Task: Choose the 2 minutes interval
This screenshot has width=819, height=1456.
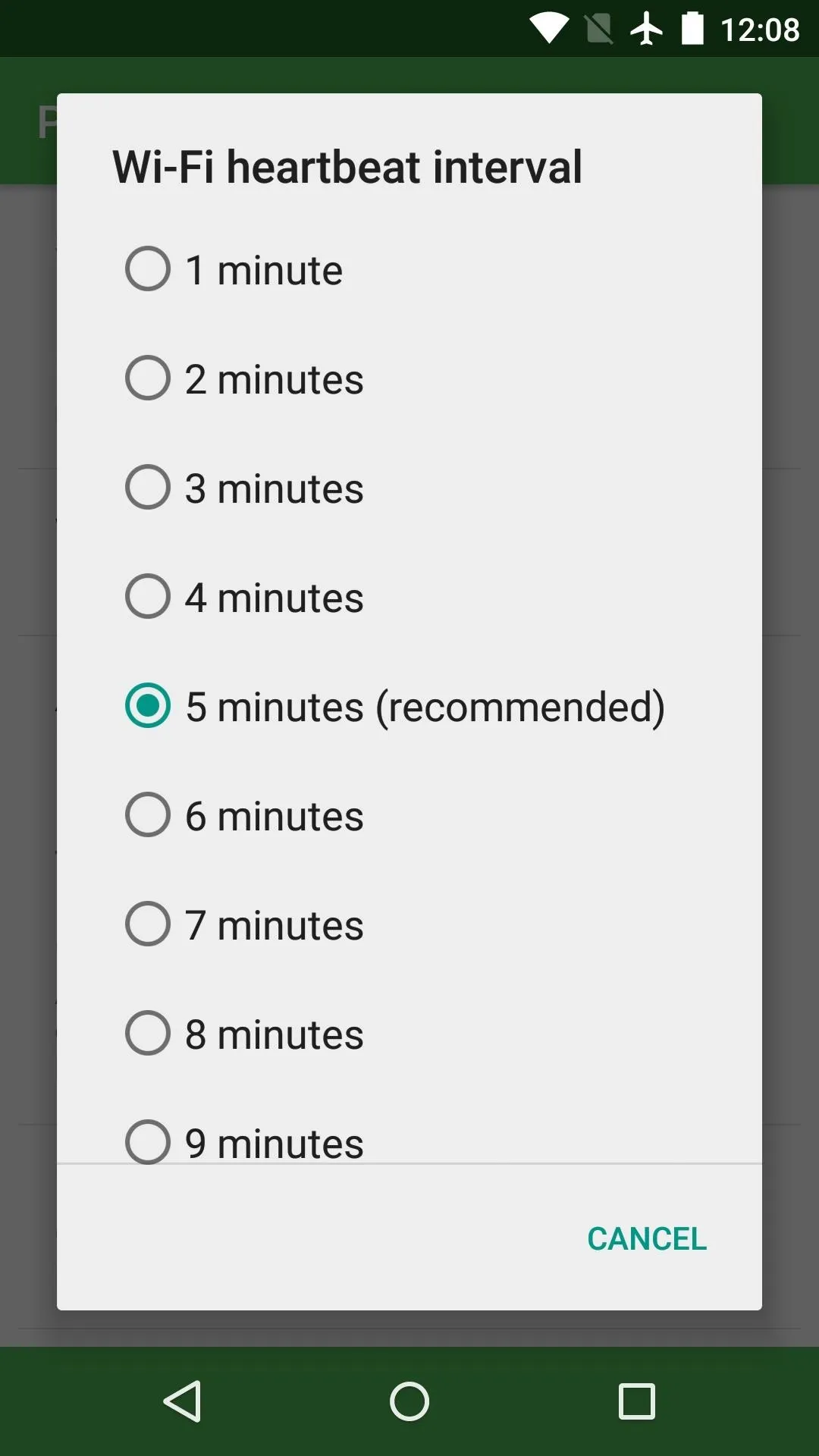Action: point(409,379)
